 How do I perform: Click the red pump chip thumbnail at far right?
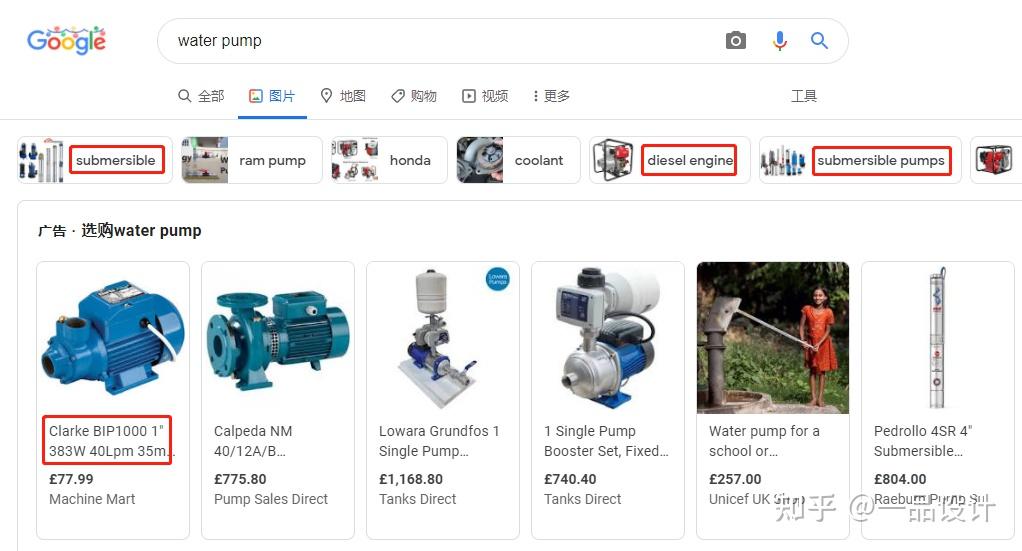[995, 160]
